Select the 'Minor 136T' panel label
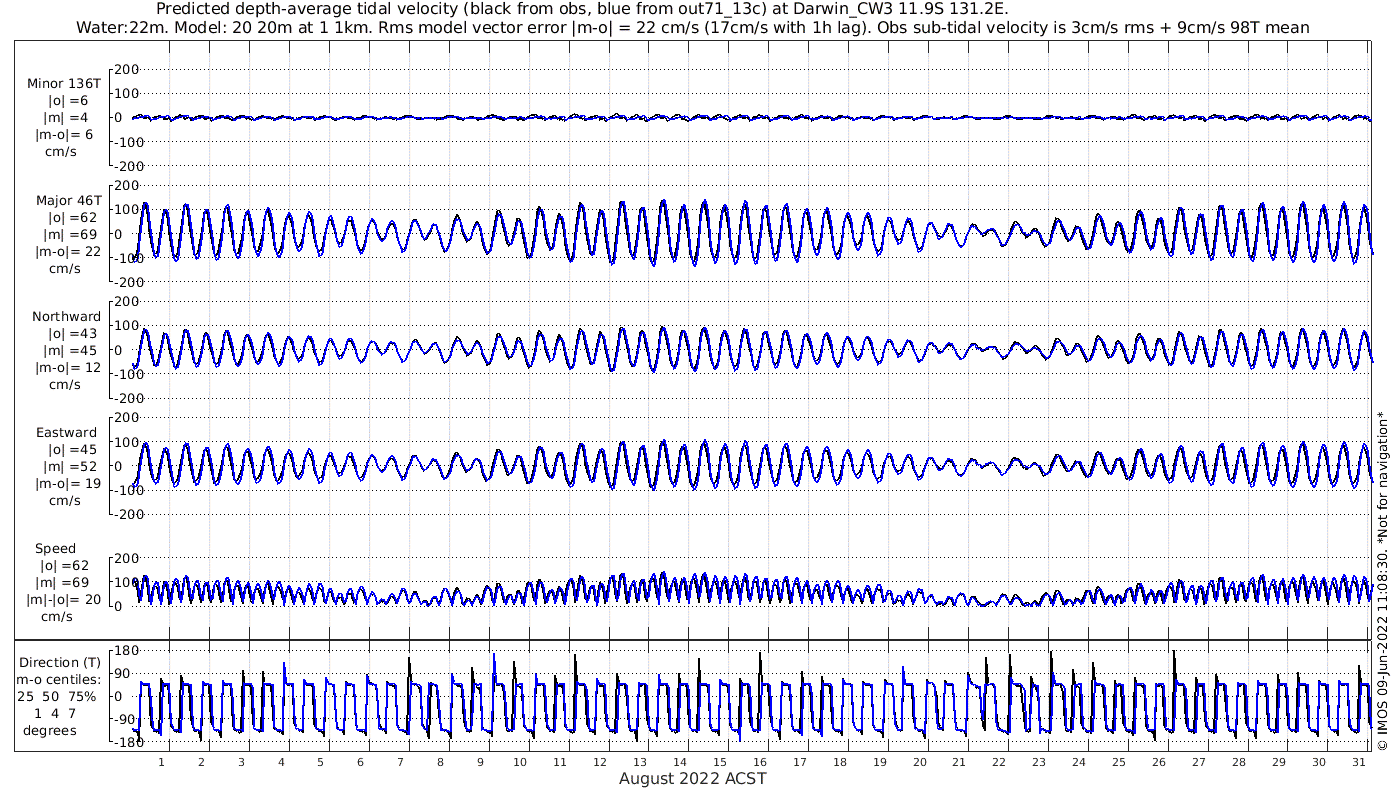Image resolution: width=1400 pixels, height=800 pixels. pyautogui.click(x=64, y=84)
